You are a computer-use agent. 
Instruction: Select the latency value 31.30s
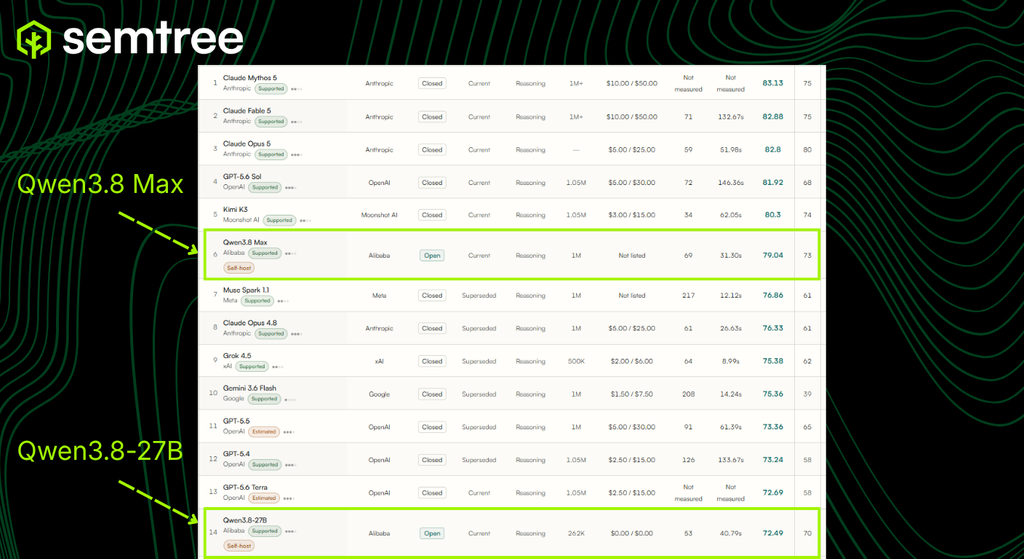pos(730,255)
